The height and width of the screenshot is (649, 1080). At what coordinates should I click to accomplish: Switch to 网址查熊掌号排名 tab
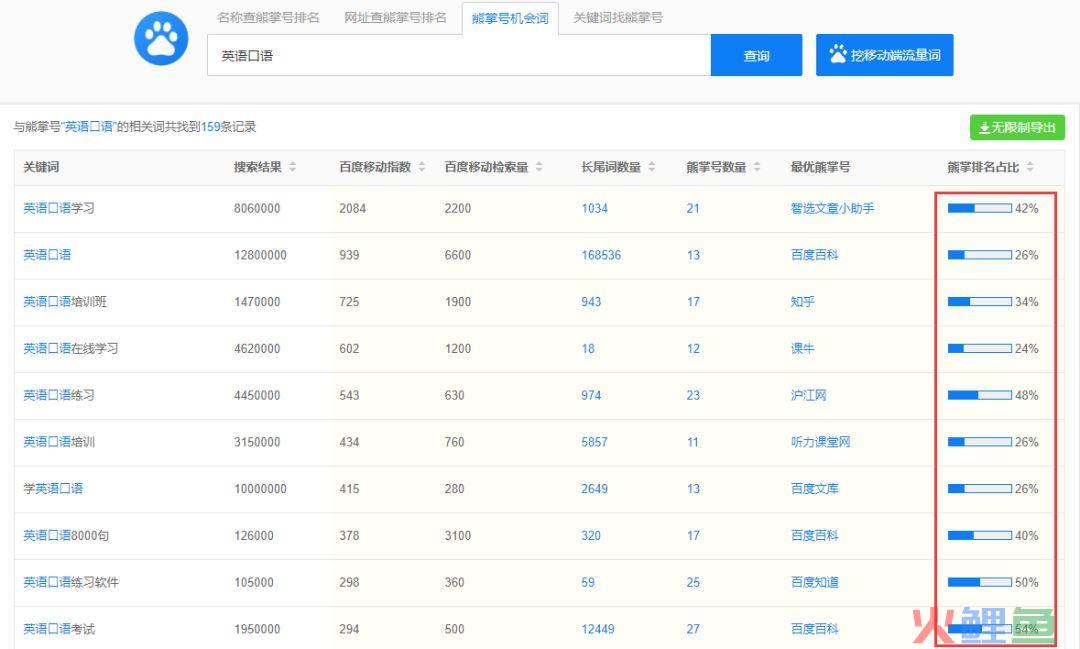(x=395, y=18)
